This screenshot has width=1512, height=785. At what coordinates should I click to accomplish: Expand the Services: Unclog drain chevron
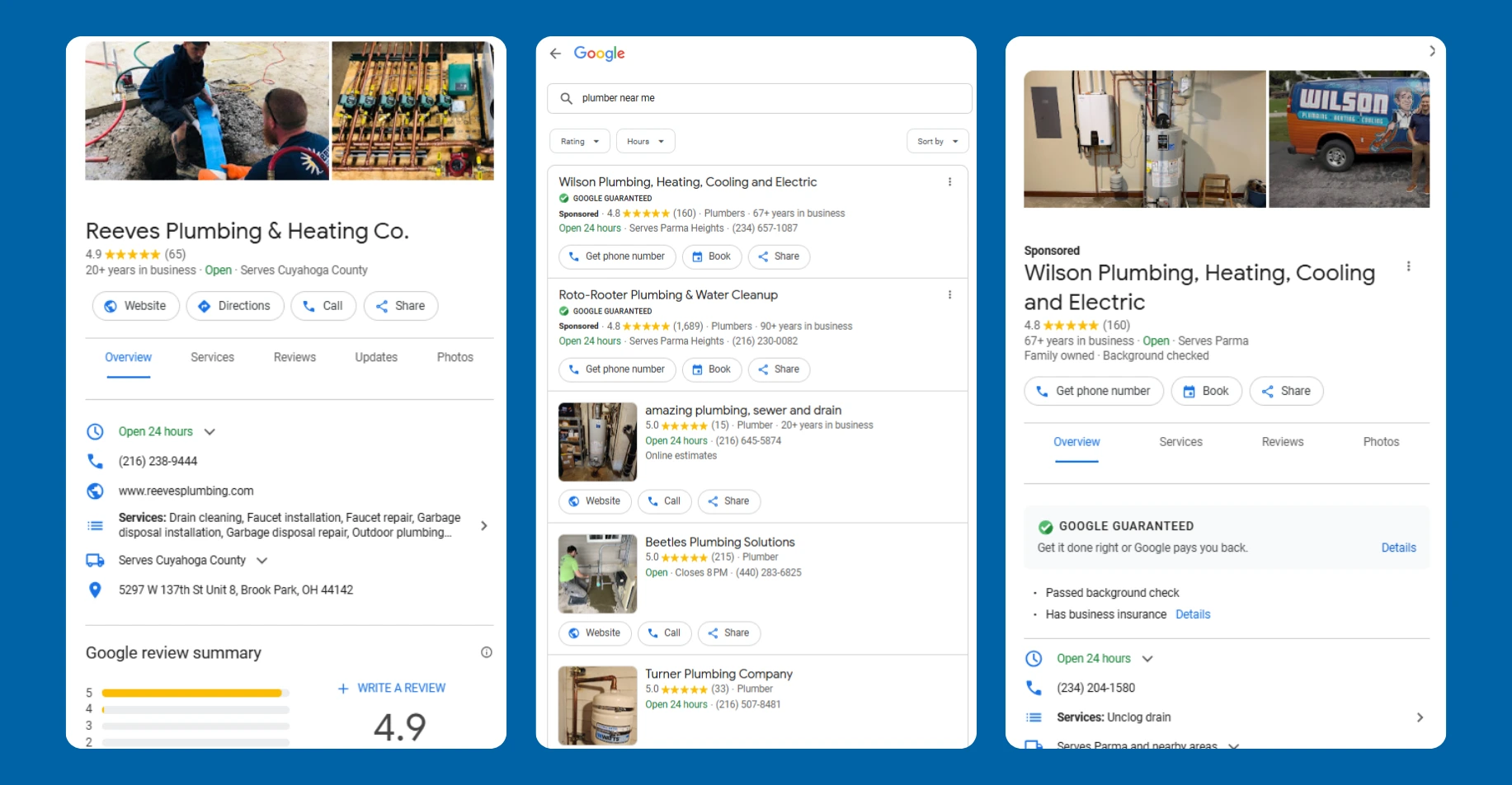pyautogui.click(x=1420, y=717)
